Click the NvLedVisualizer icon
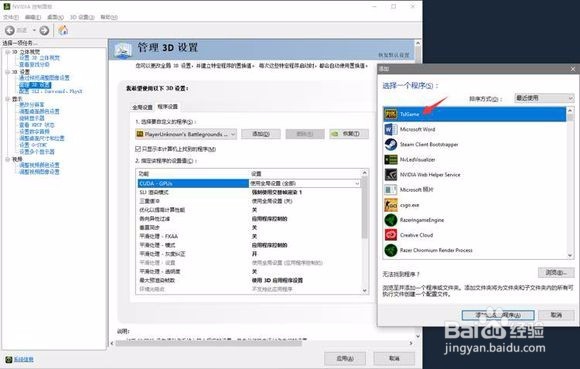580x369 pixels. pos(391,159)
